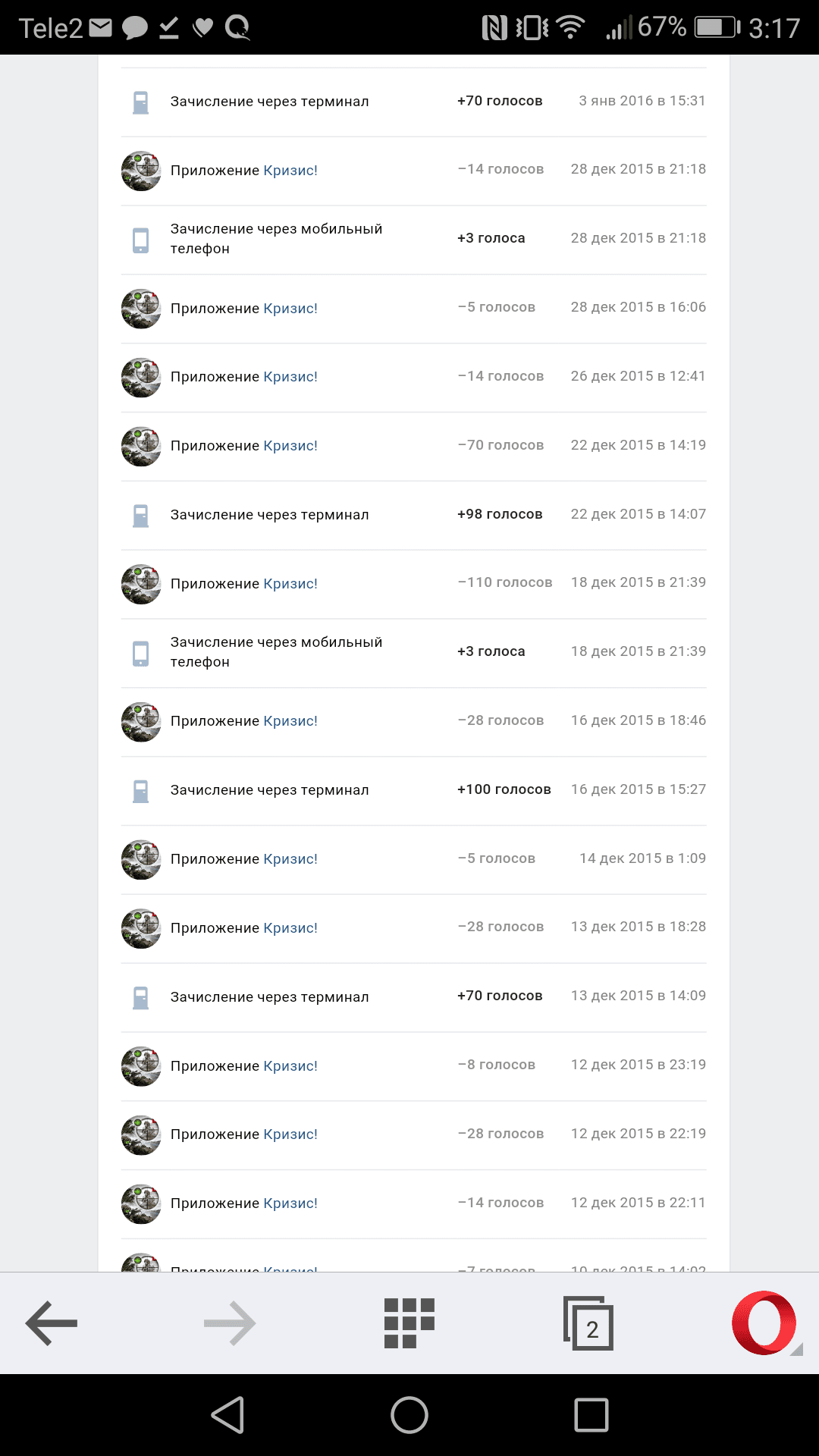Open Кризис! link dated 22 дек 14:19

pos(290,446)
